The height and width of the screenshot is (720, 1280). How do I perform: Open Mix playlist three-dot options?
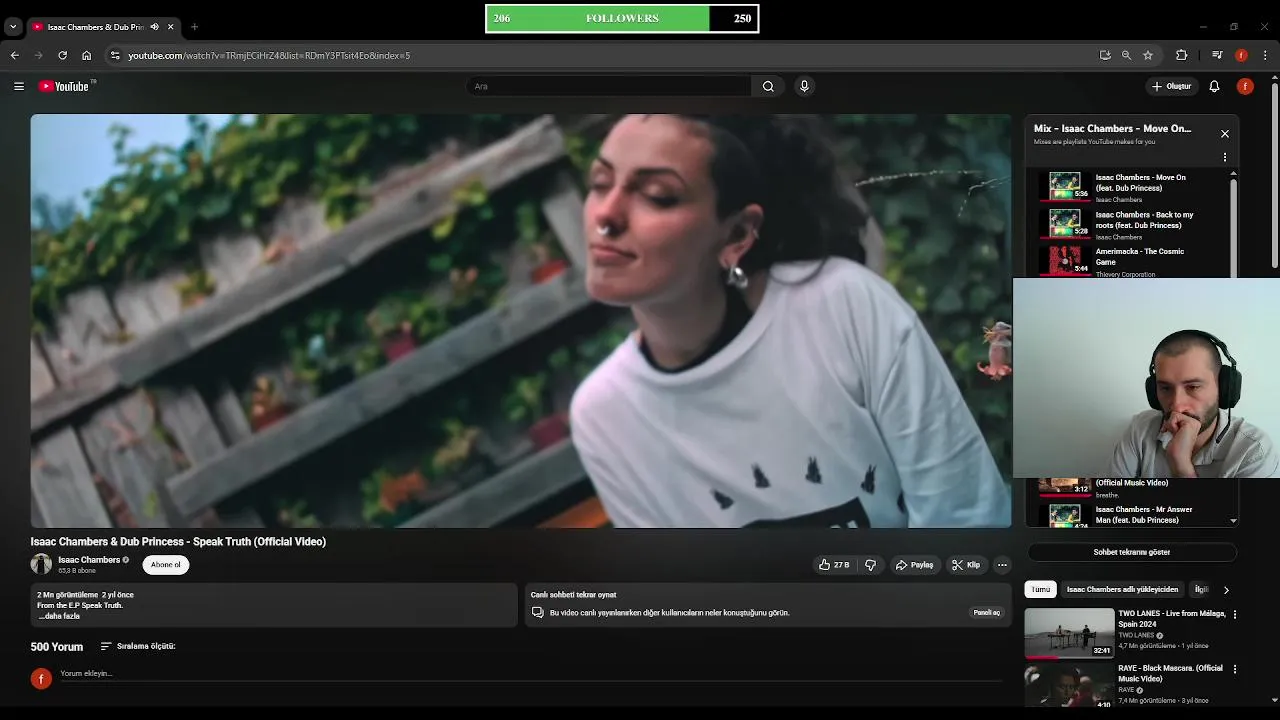1225,157
